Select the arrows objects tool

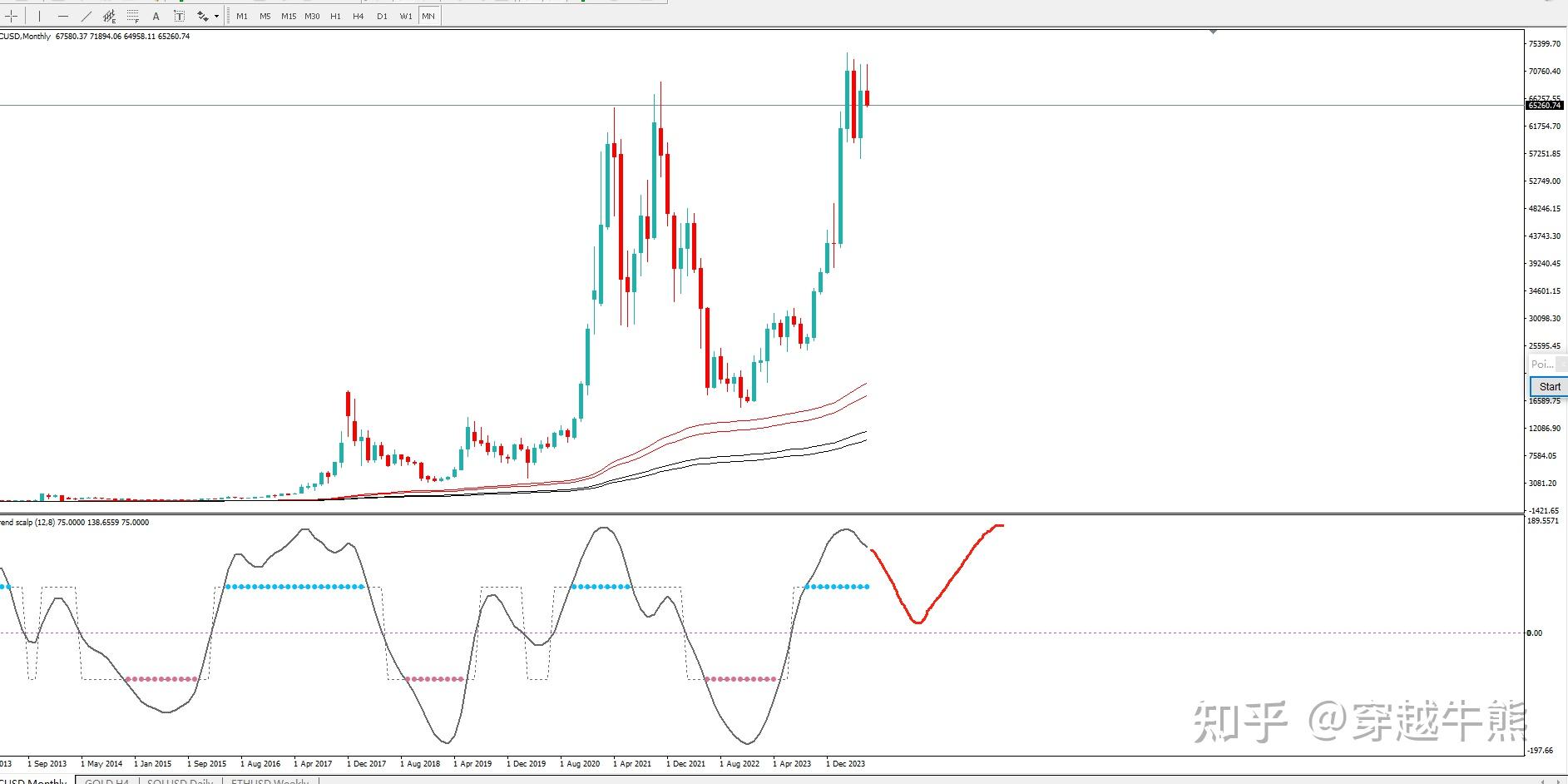pos(203,16)
